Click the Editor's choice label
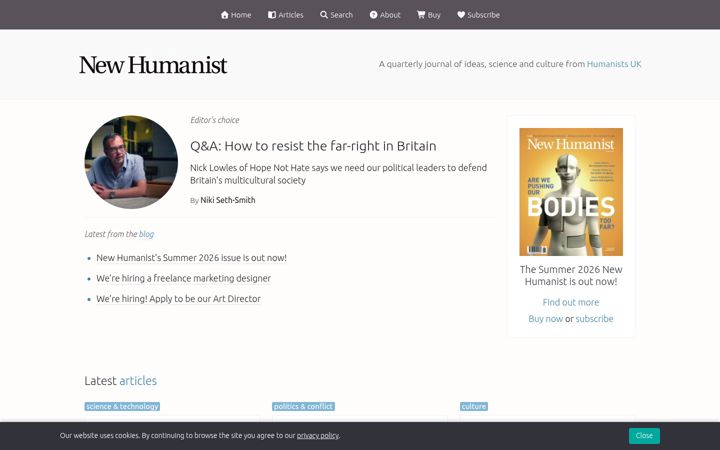 (x=215, y=120)
